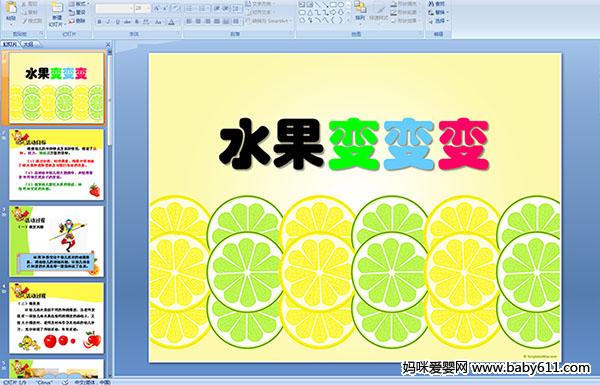Toggle Bold formatting
The height and width of the screenshot is (385, 600).
click(99, 22)
